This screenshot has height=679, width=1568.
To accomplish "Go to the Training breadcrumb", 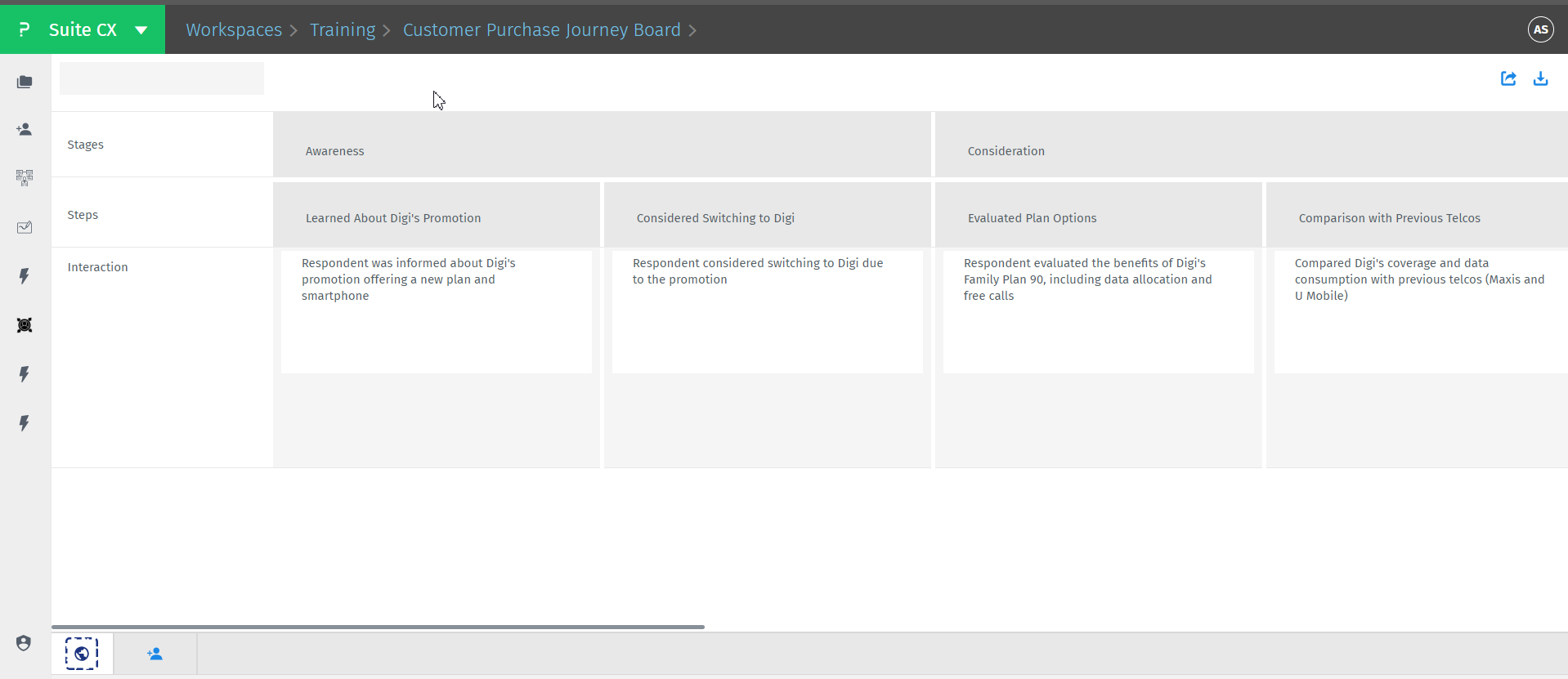I will click(343, 30).
